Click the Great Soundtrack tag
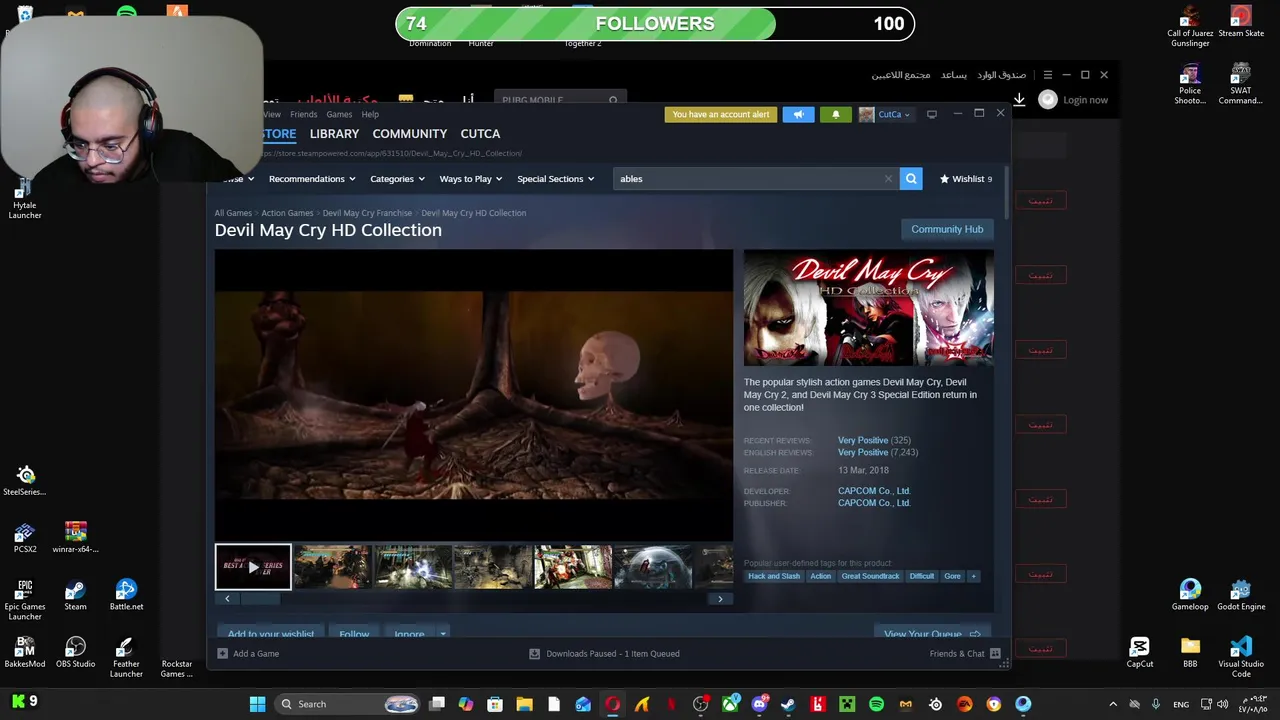The height and width of the screenshot is (720, 1280). pyautogui.click(x=870, y=576)
